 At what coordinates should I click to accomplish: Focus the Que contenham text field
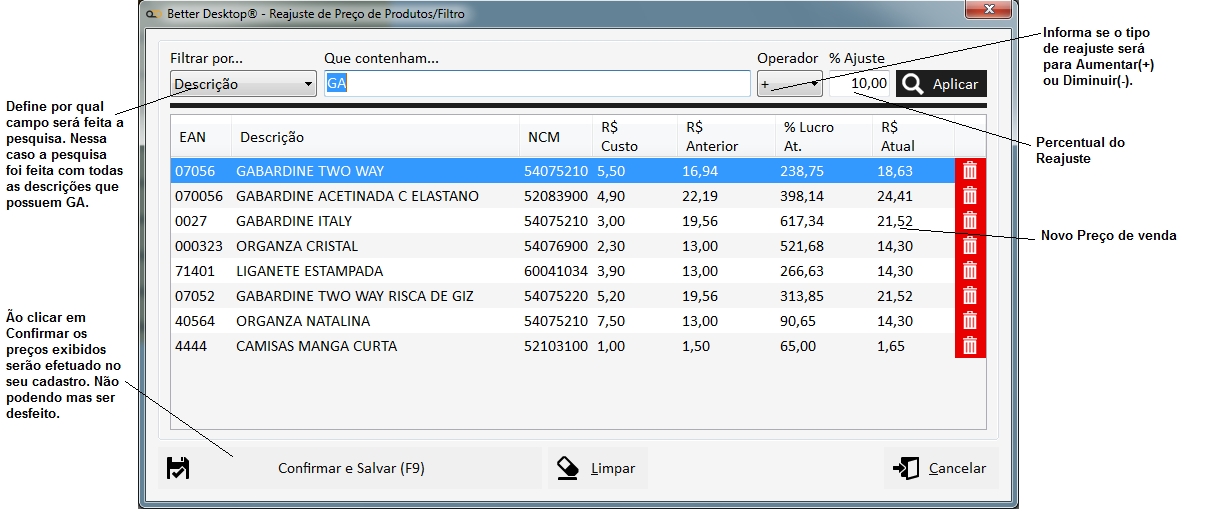(x=537, y=84)
